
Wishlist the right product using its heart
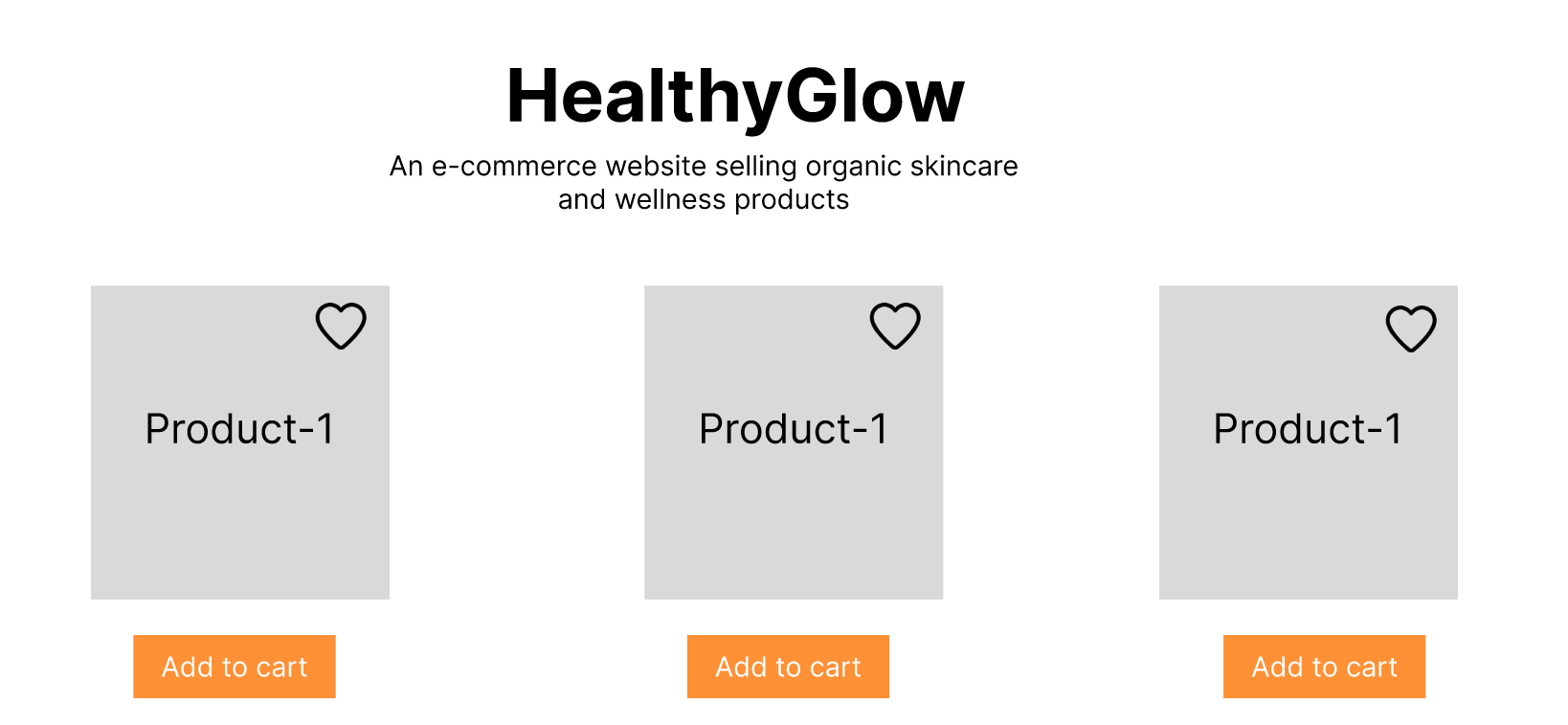point(1411,329)
